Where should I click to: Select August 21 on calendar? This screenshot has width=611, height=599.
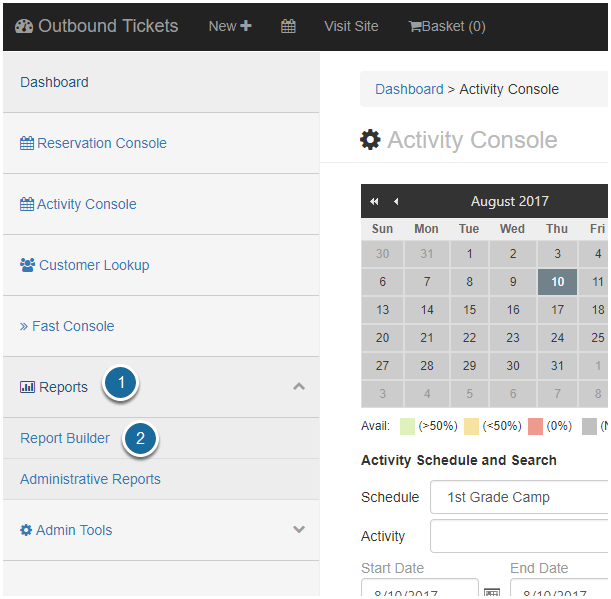(x=427, y=337)
